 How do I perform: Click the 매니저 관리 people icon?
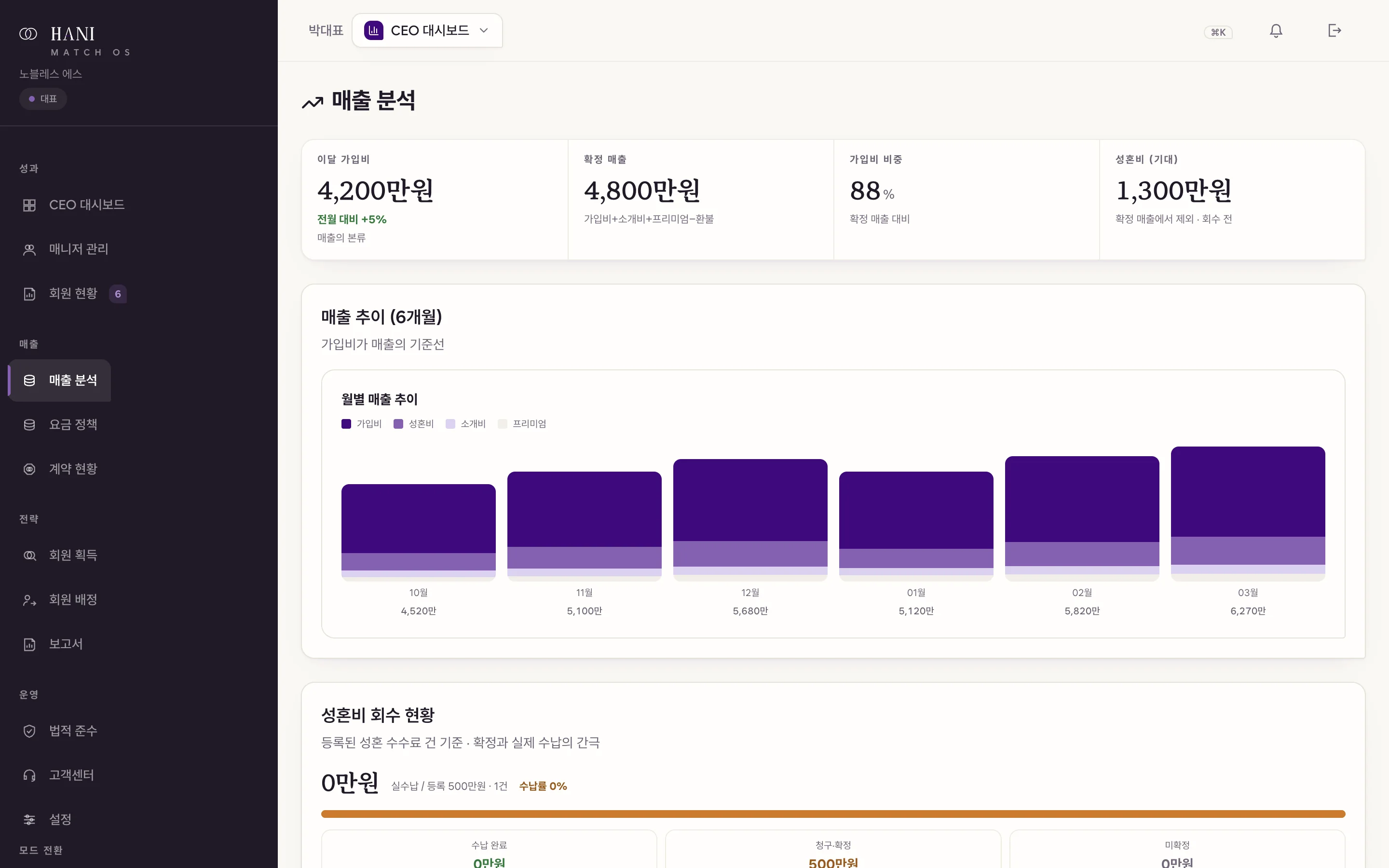point(29,249)
